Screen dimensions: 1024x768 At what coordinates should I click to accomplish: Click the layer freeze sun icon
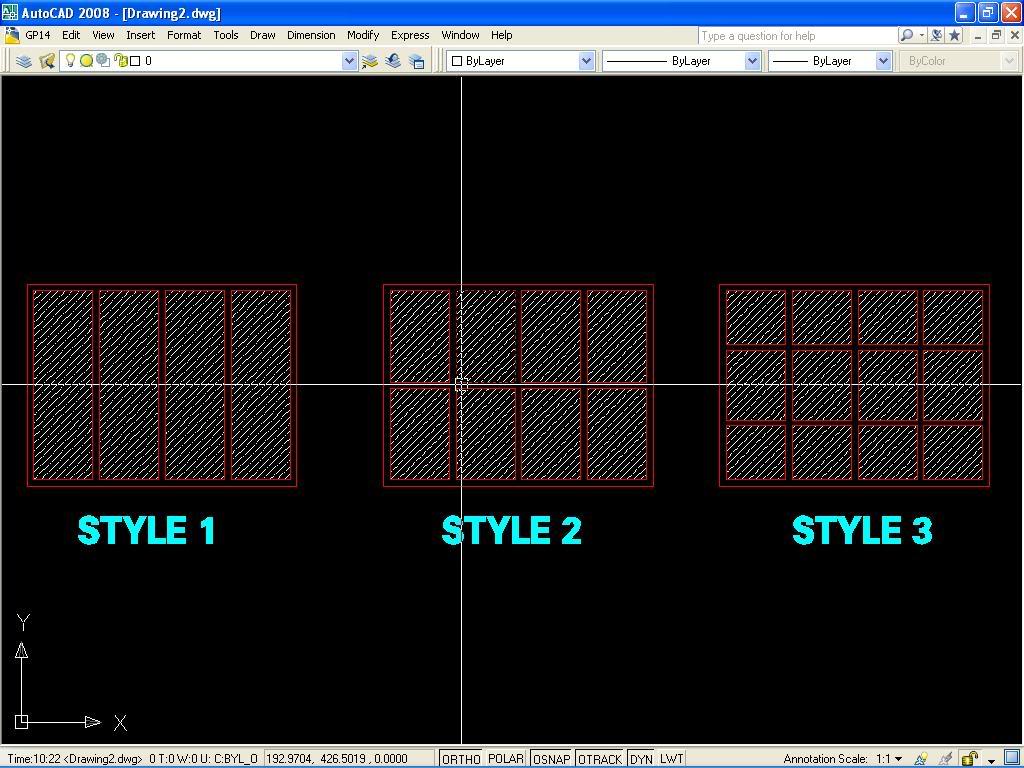point(86,60)
